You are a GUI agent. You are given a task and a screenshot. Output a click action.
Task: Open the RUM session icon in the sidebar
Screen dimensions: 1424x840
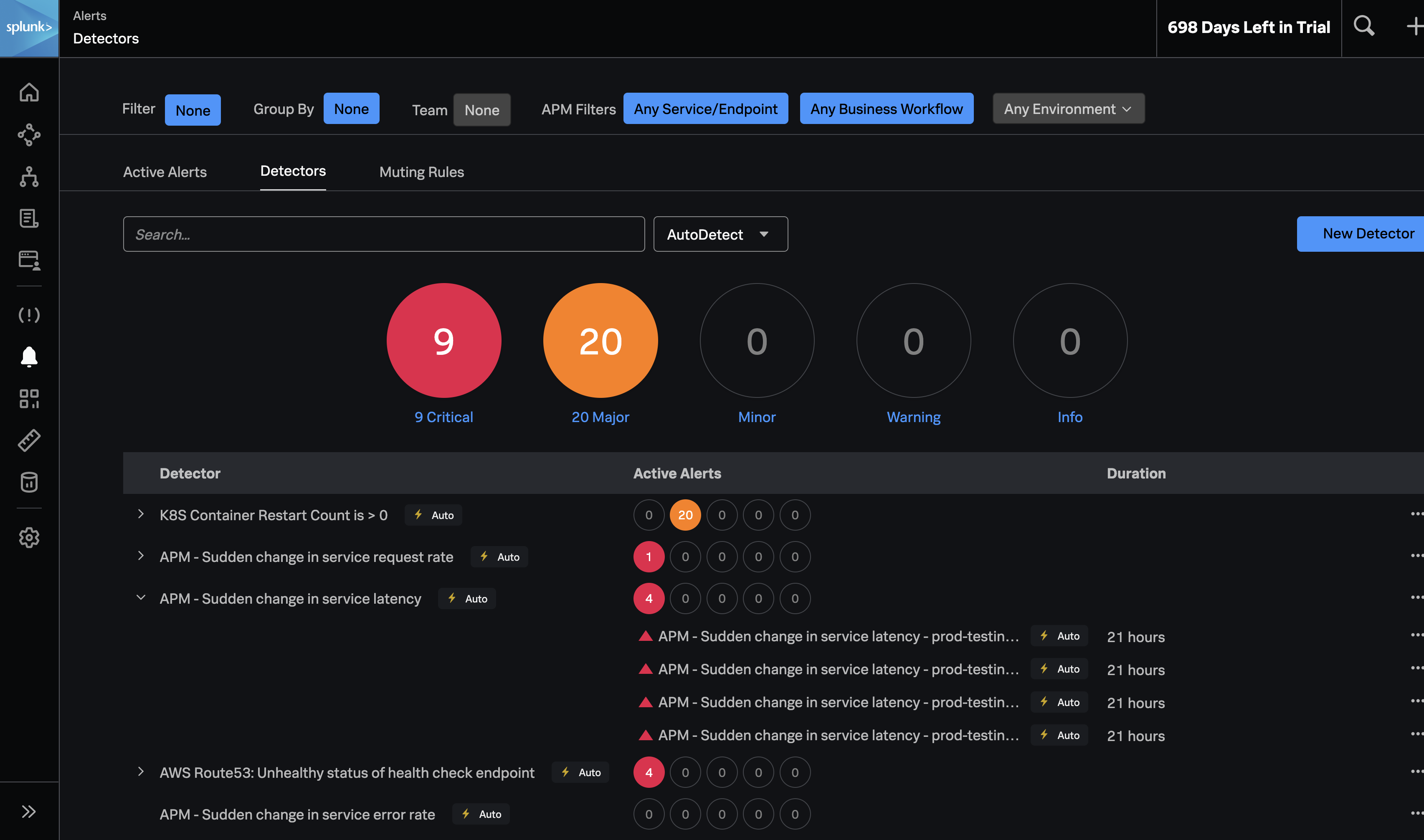pyautogui.click(x=29, y=261)
